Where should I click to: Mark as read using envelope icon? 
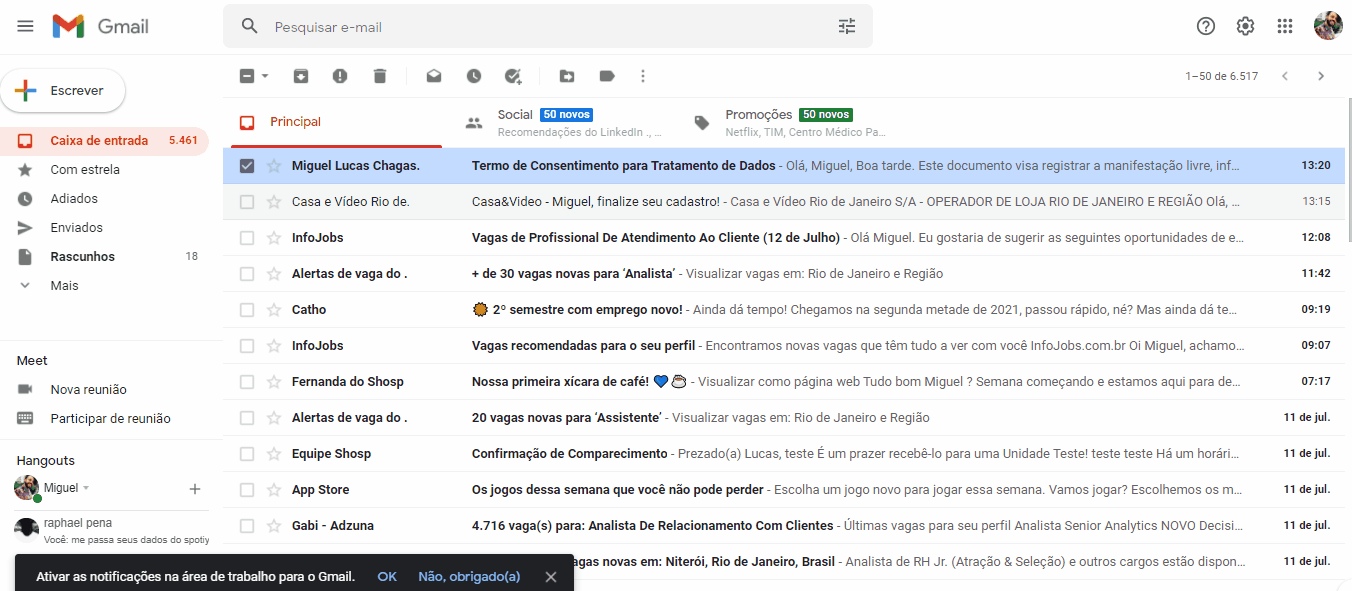click(434, 76)
